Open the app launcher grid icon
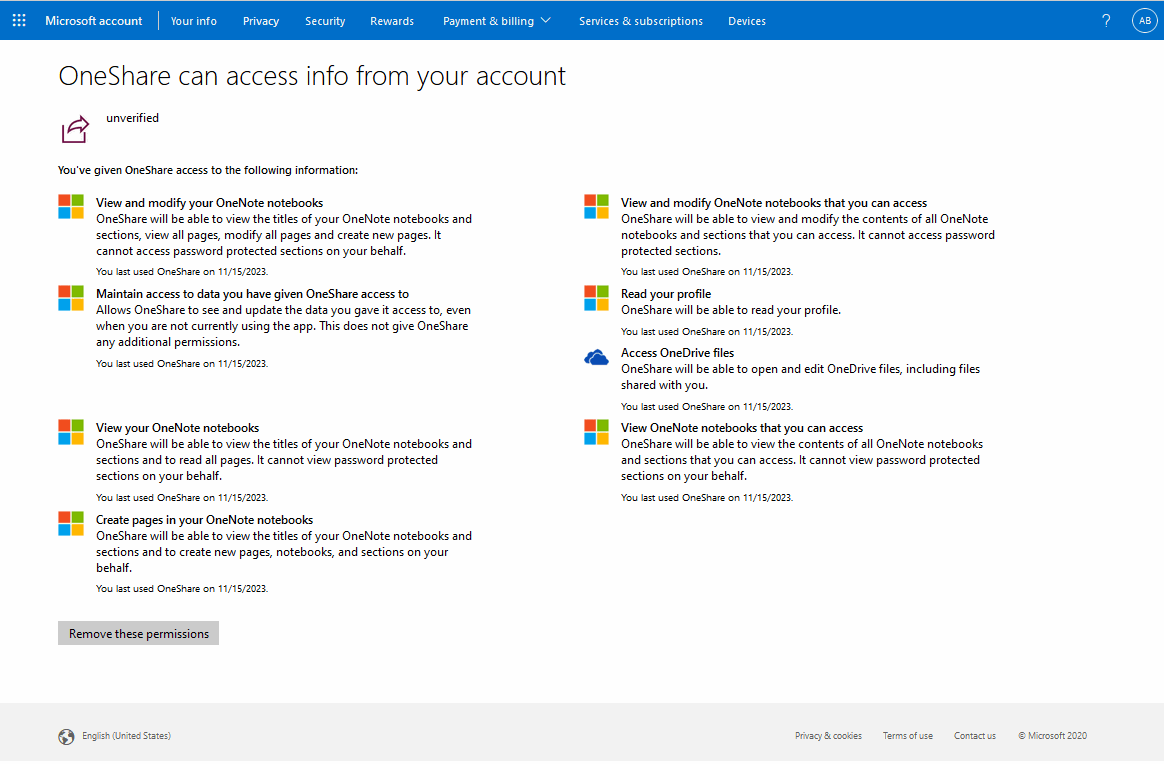Viewport: 1164px width, 764px height. tap(19, 21)
